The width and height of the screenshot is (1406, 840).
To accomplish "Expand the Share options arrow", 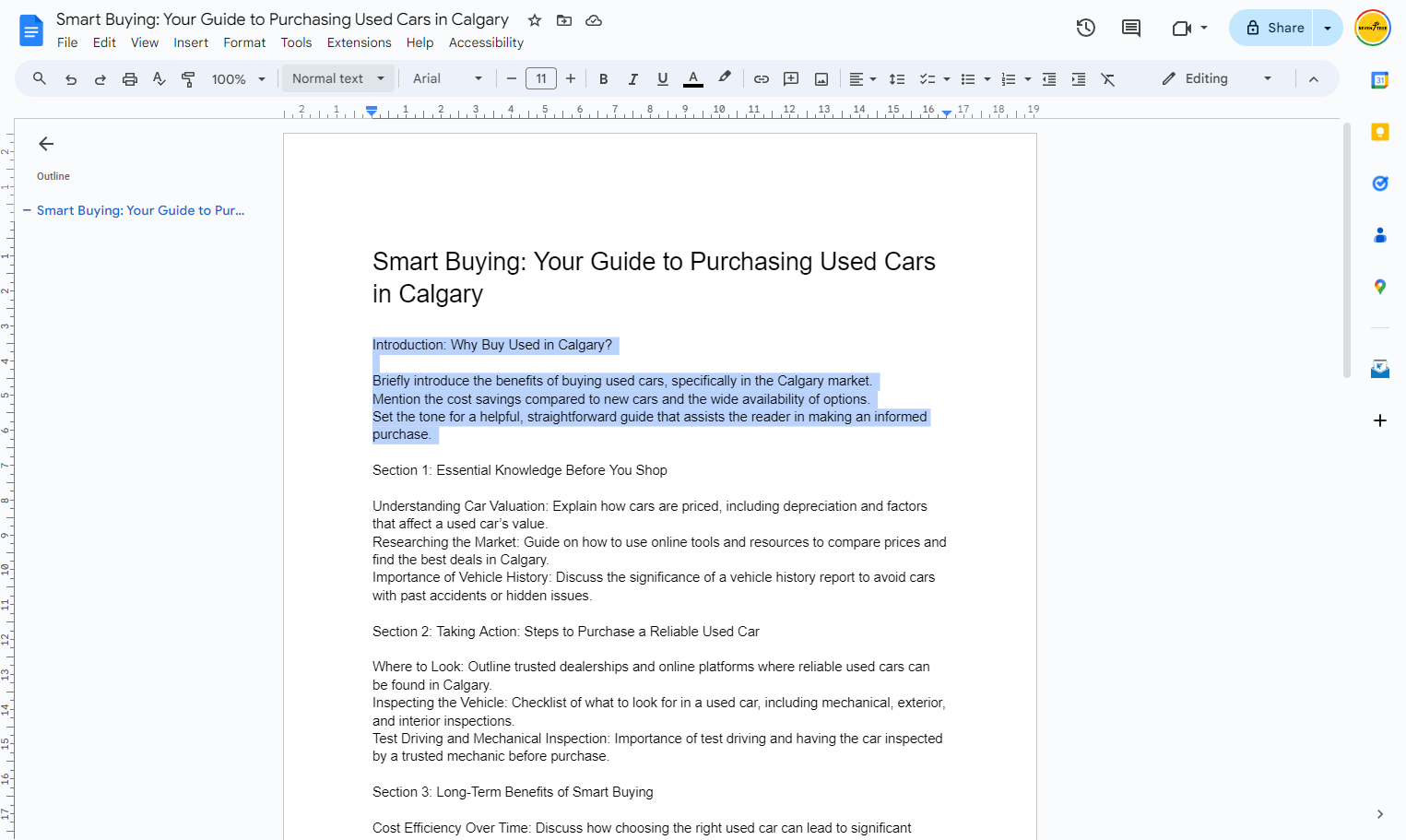I will click(1328, 28).
